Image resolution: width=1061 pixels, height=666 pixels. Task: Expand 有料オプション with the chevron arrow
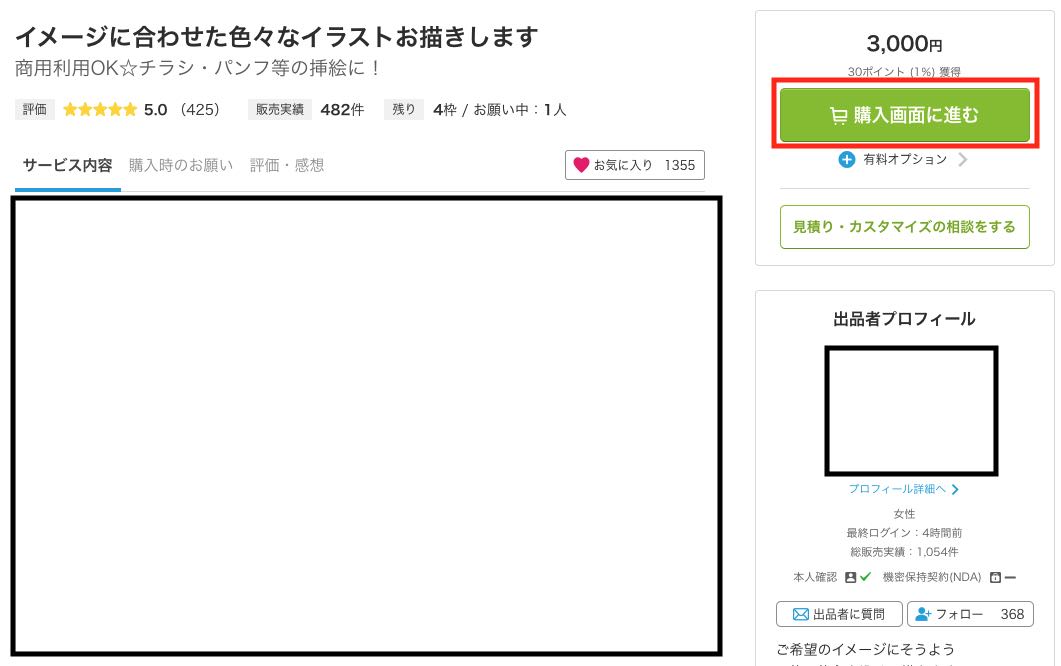pos(963,159)
